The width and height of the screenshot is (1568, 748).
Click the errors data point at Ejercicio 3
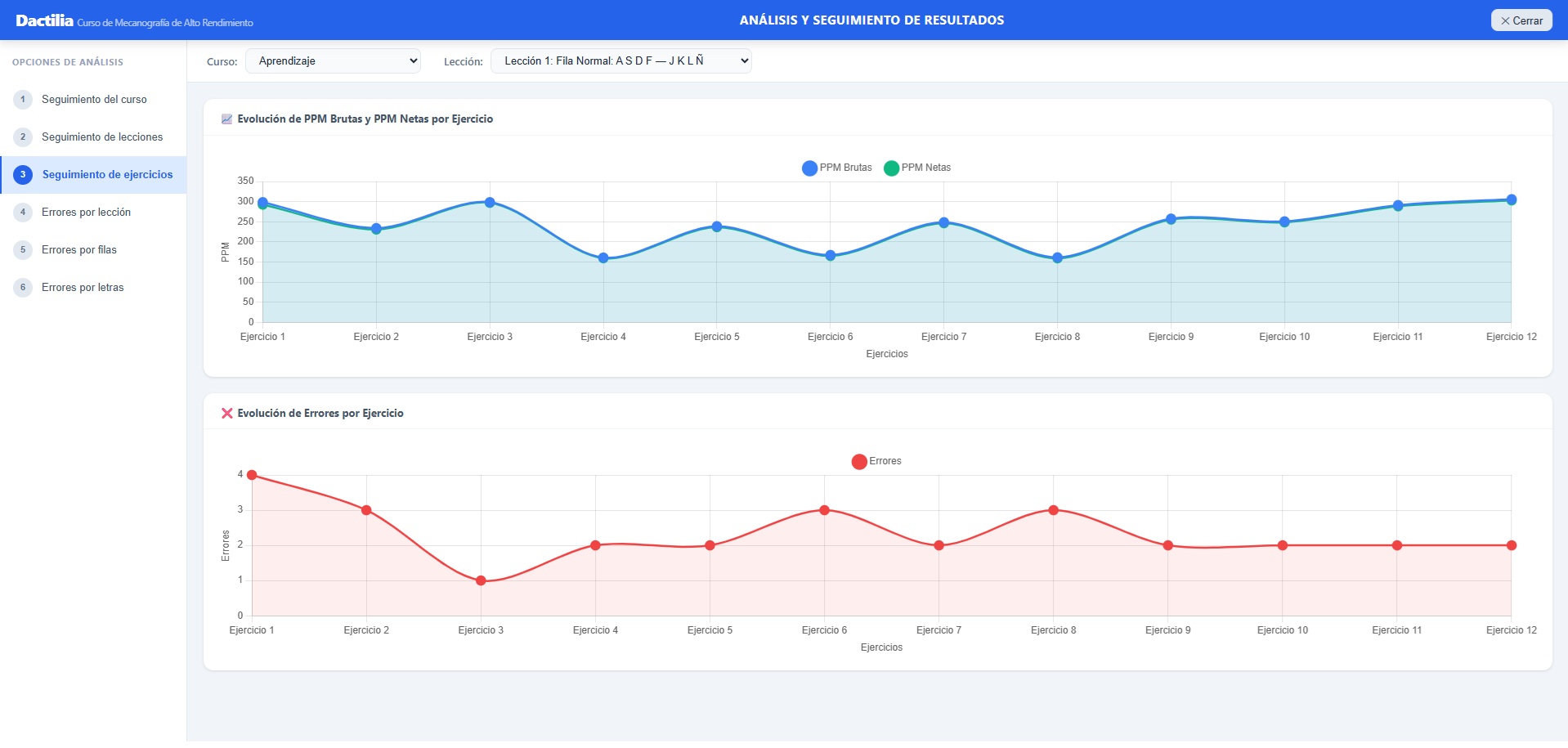click(x=481, y=580)
